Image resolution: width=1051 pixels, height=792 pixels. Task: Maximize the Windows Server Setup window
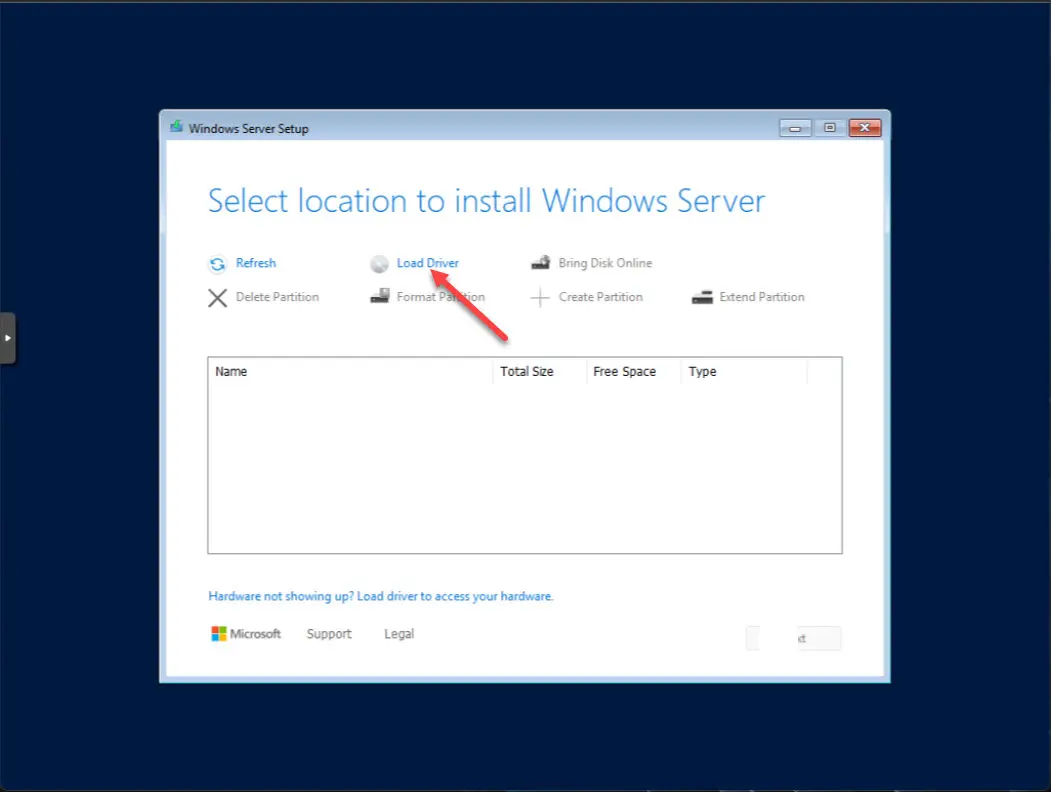pyautogui.click(x=829, y=128)
